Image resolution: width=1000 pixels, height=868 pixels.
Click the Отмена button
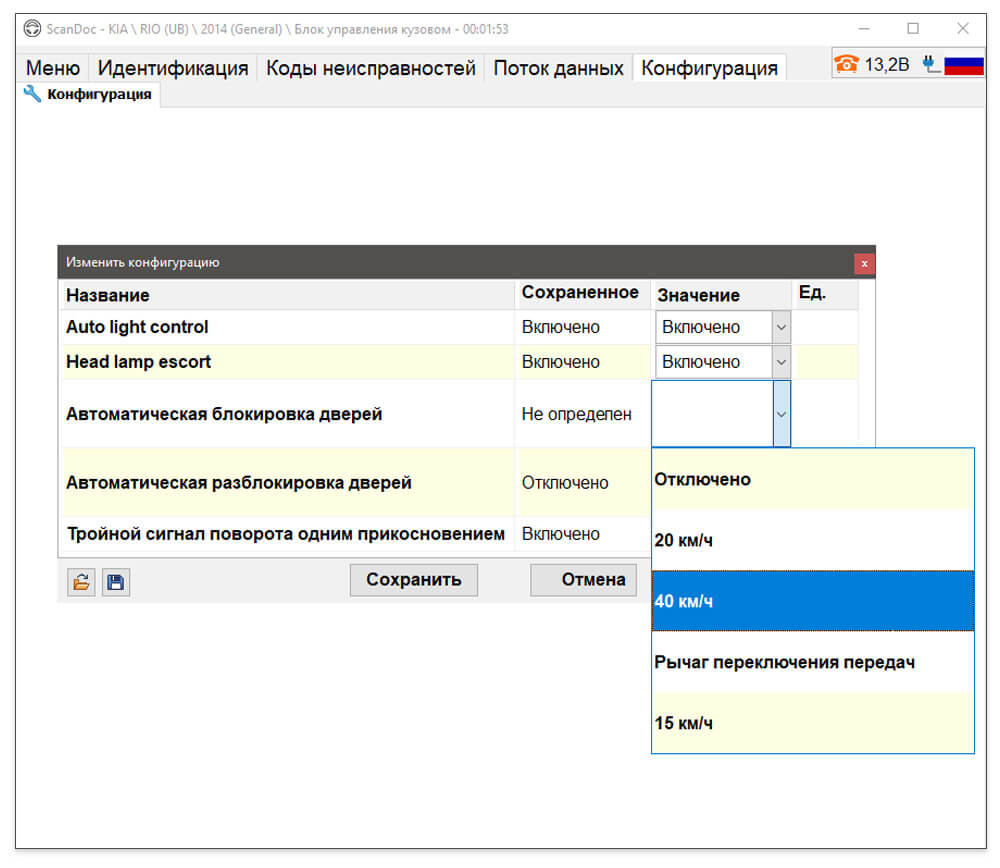584,580
